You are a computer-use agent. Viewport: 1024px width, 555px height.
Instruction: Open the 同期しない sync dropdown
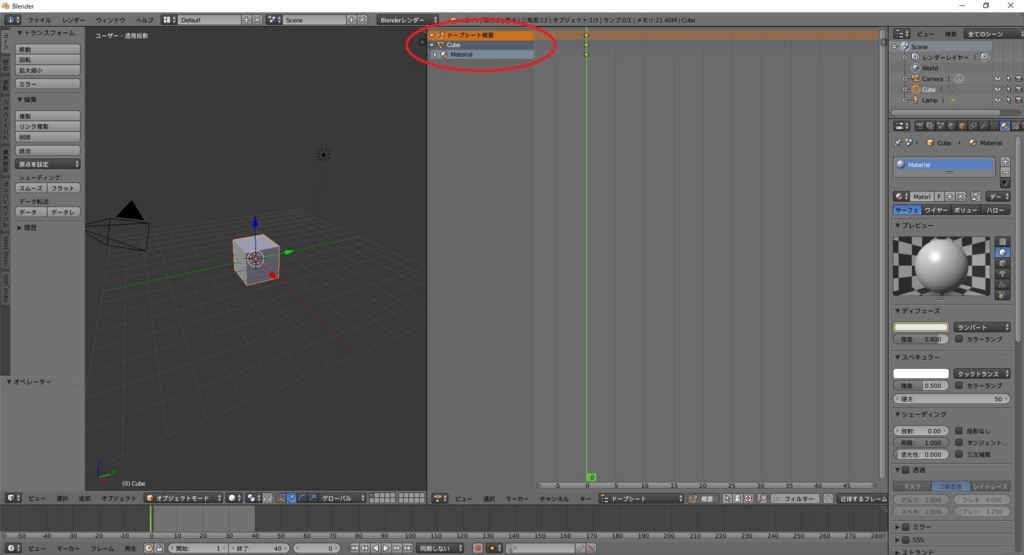coord(441,548)
